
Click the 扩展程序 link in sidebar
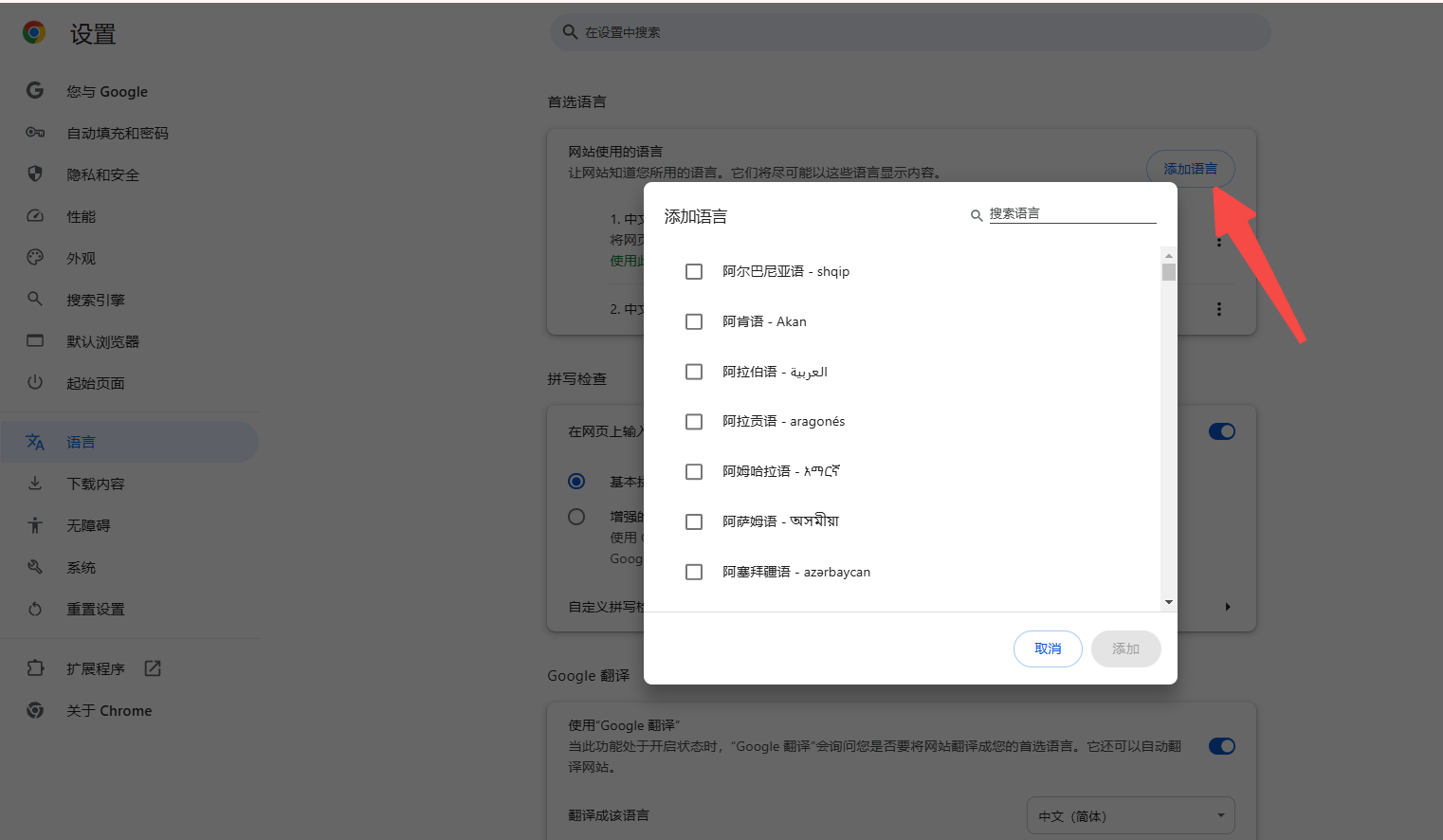click(x=96, y=668)
